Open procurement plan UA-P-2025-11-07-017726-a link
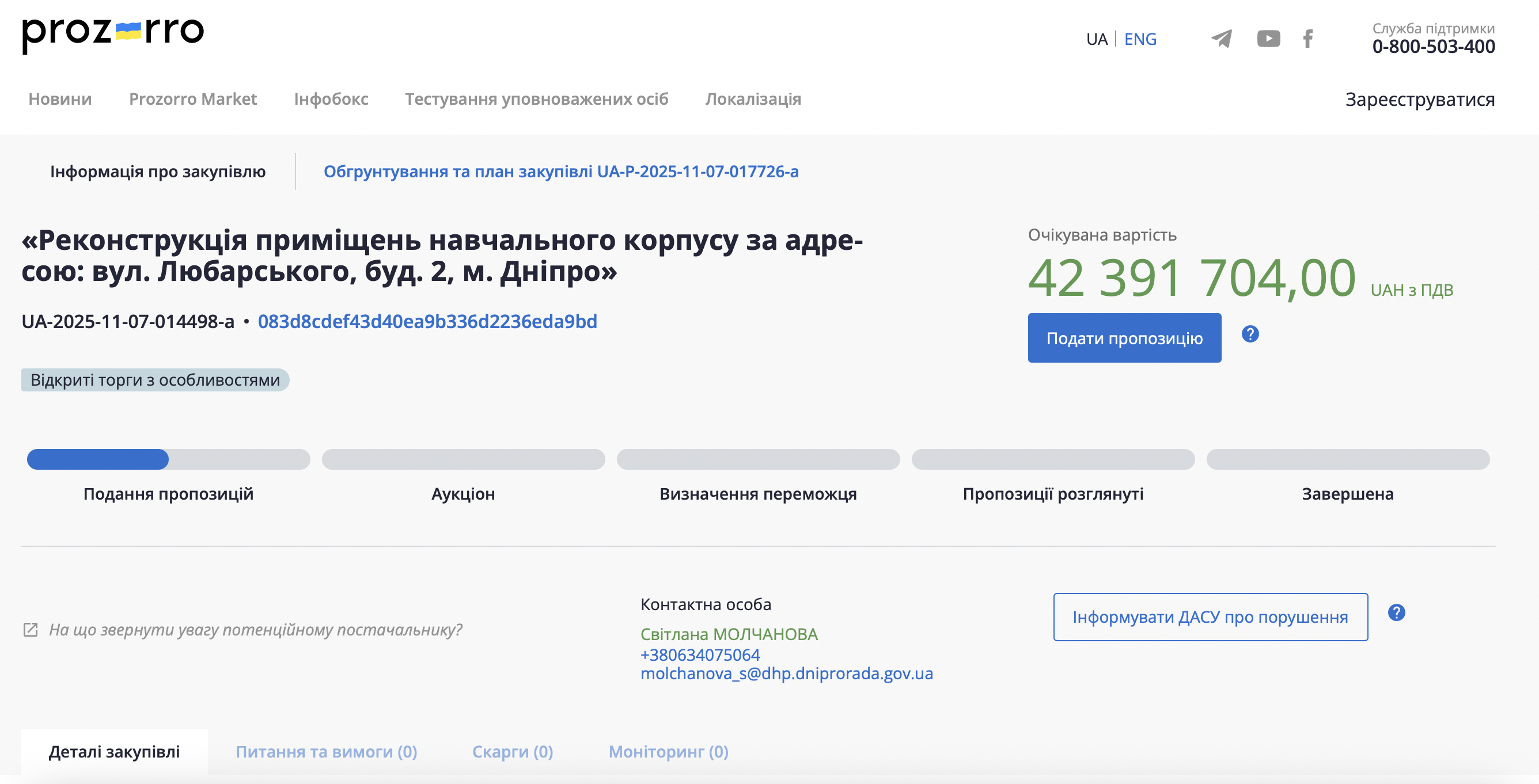Viewport: 1539px width, 784px height. [560, 172]
